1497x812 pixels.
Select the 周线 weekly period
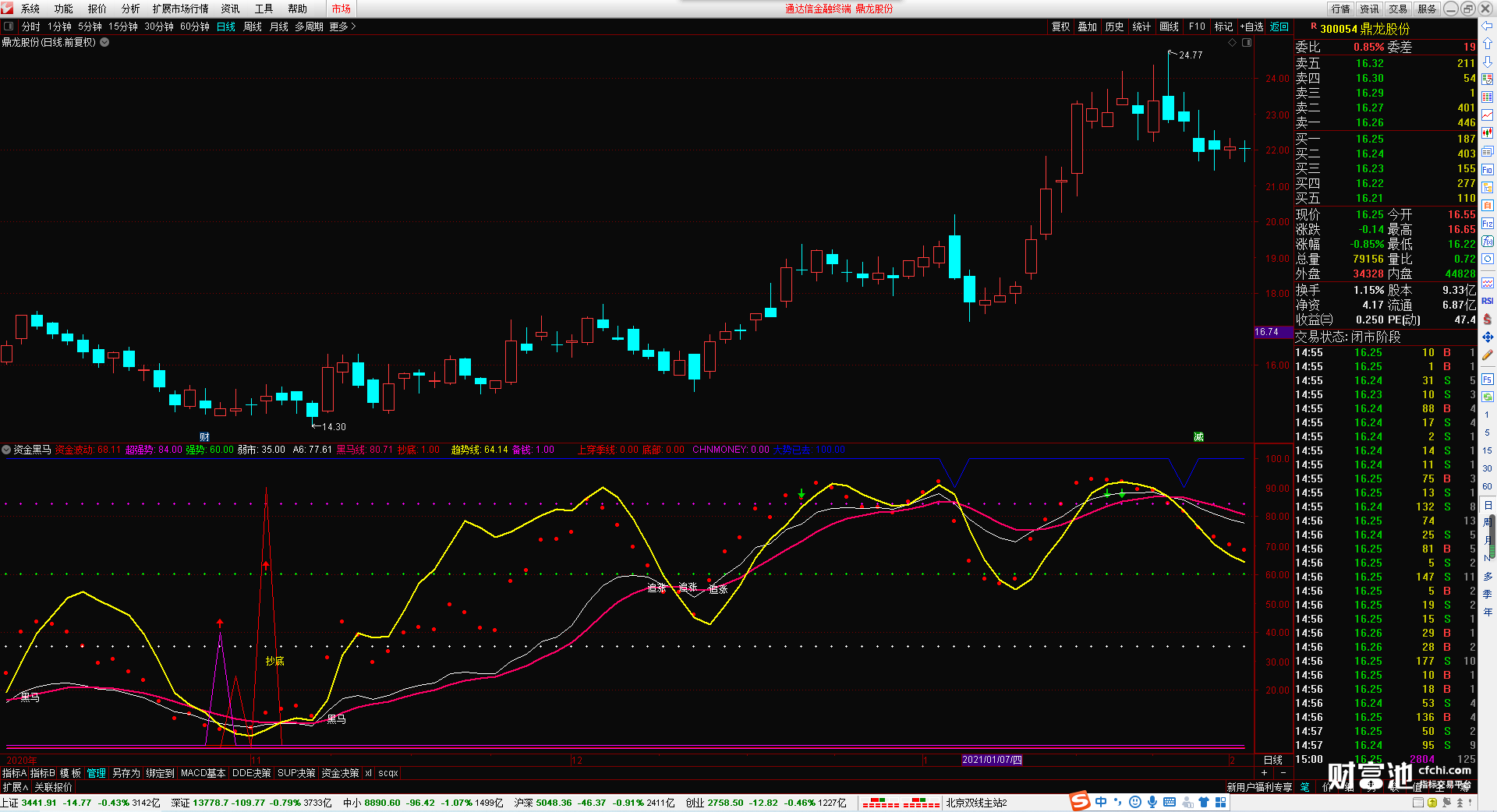tap(252, 26)
